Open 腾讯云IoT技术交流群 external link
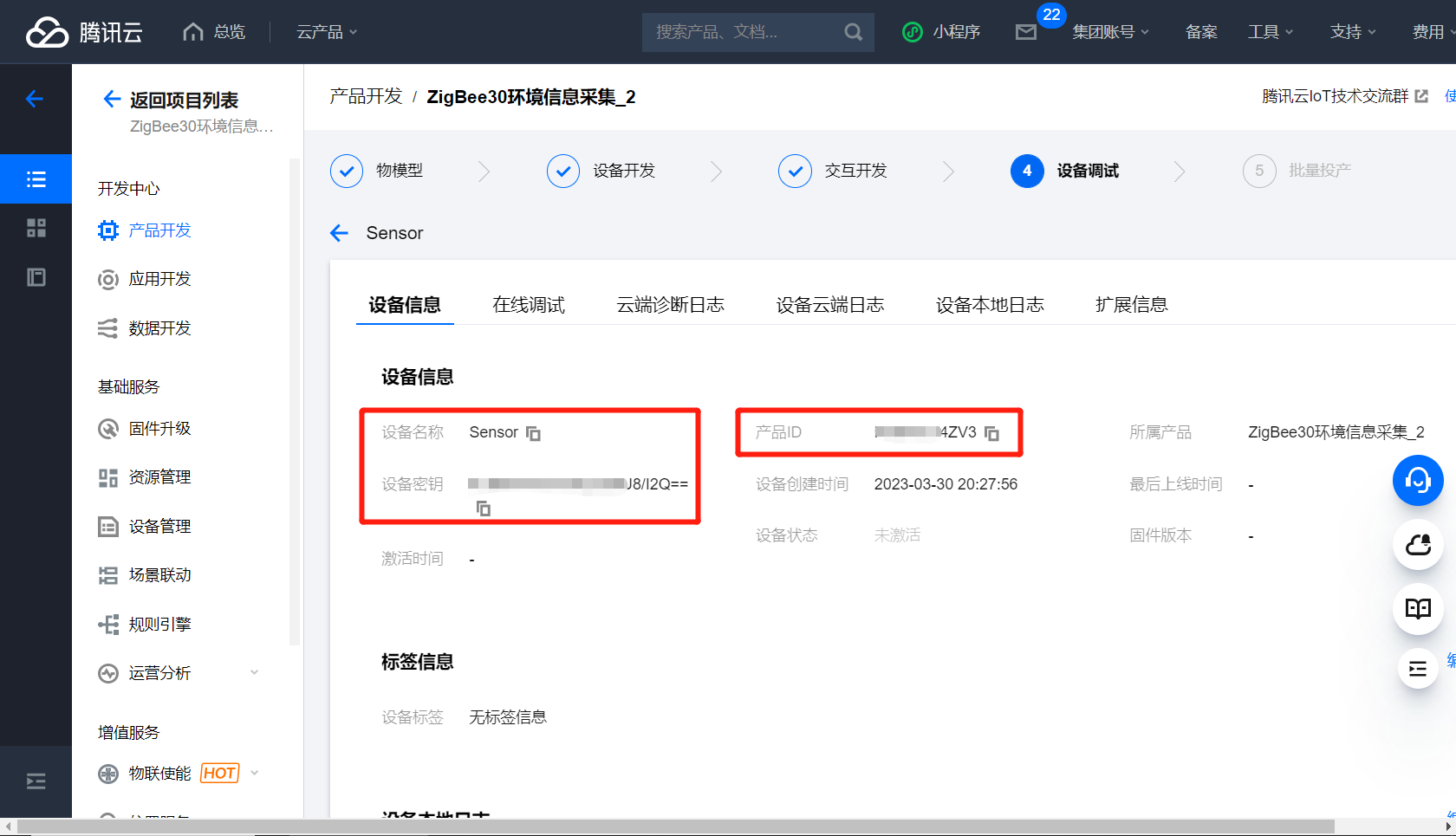The width and height of the screenshot is (1456, 836). tap(1344, 96)
